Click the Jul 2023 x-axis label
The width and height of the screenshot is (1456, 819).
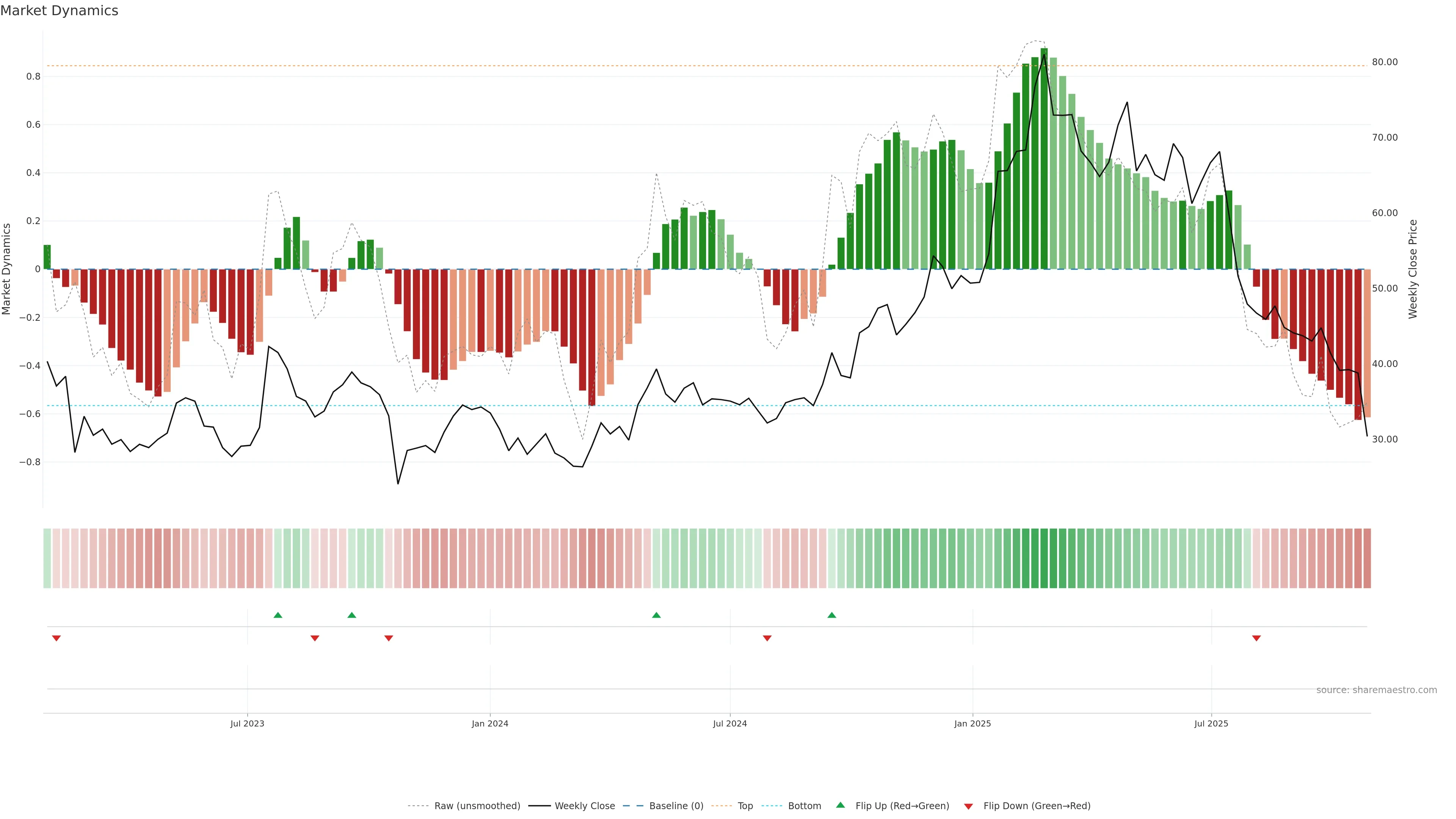[247, 723]
